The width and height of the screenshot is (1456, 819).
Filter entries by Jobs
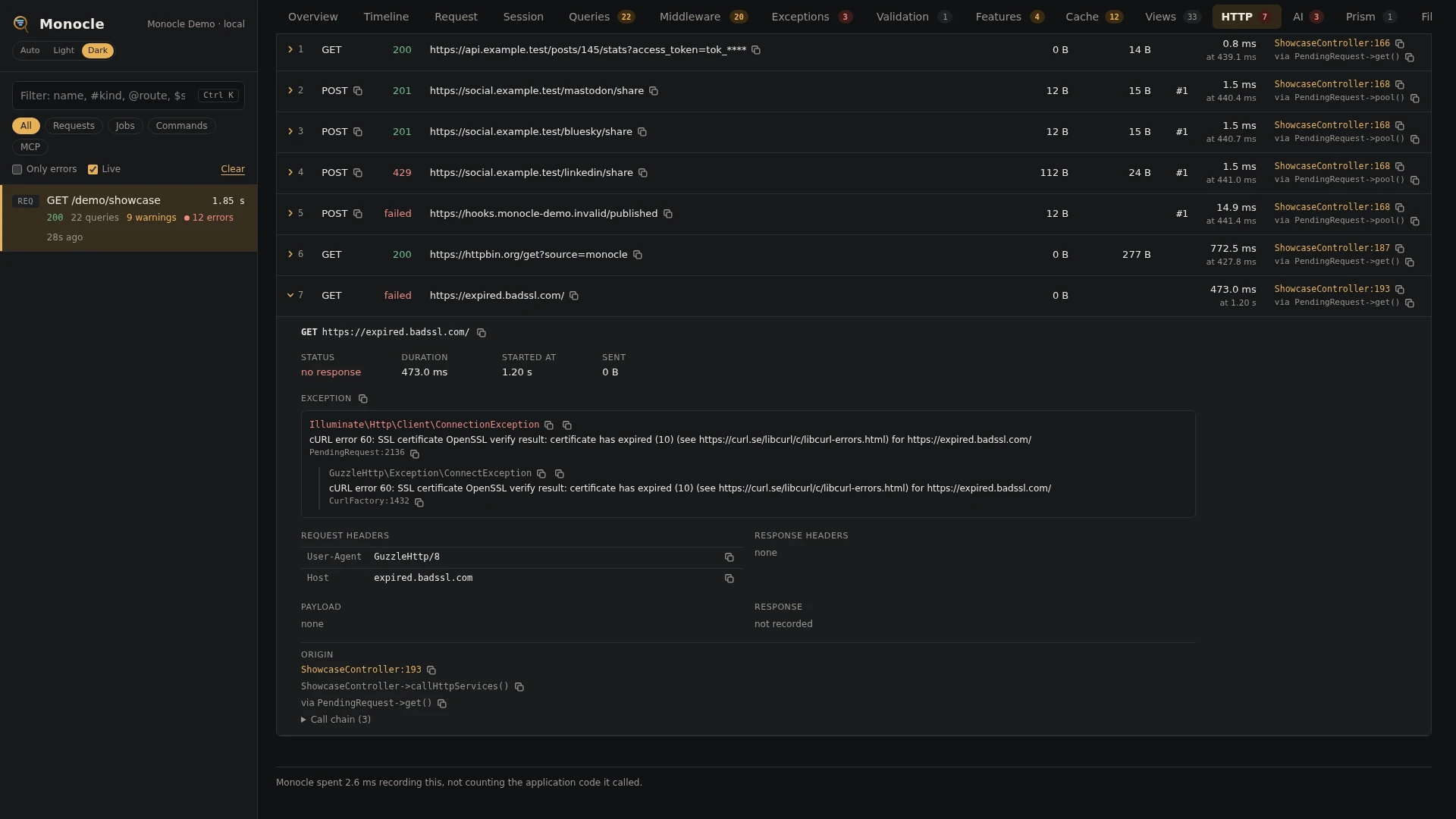click(125, 126)
